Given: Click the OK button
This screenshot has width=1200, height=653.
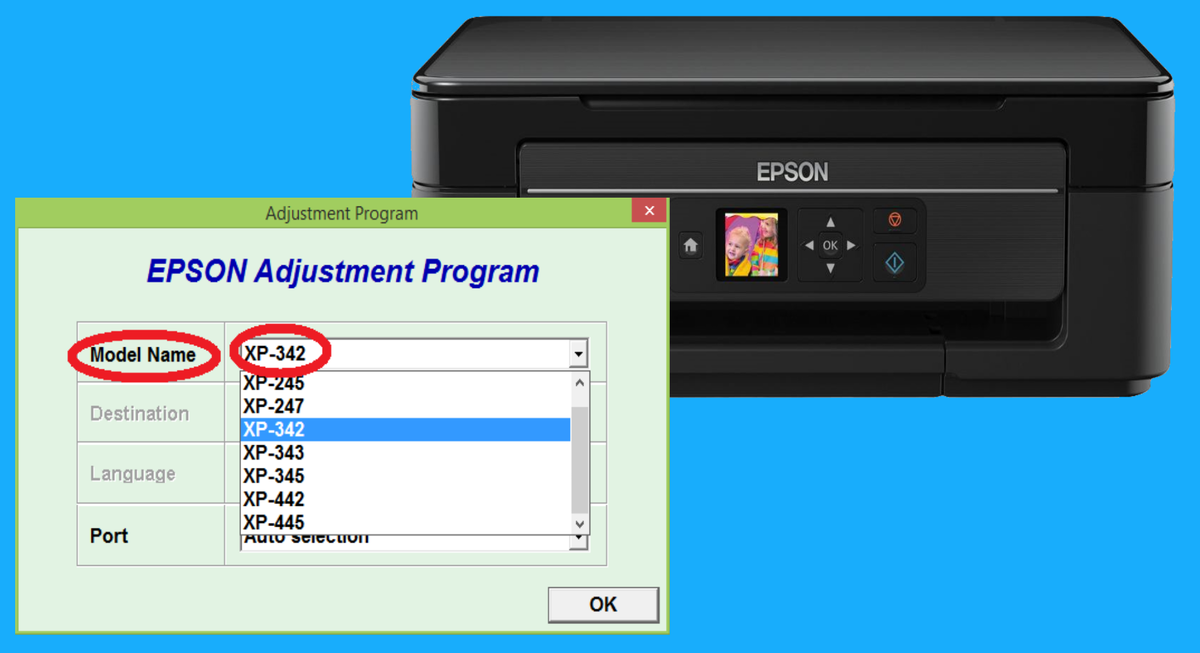Looking at the screenshot, I should pos(603,604).
